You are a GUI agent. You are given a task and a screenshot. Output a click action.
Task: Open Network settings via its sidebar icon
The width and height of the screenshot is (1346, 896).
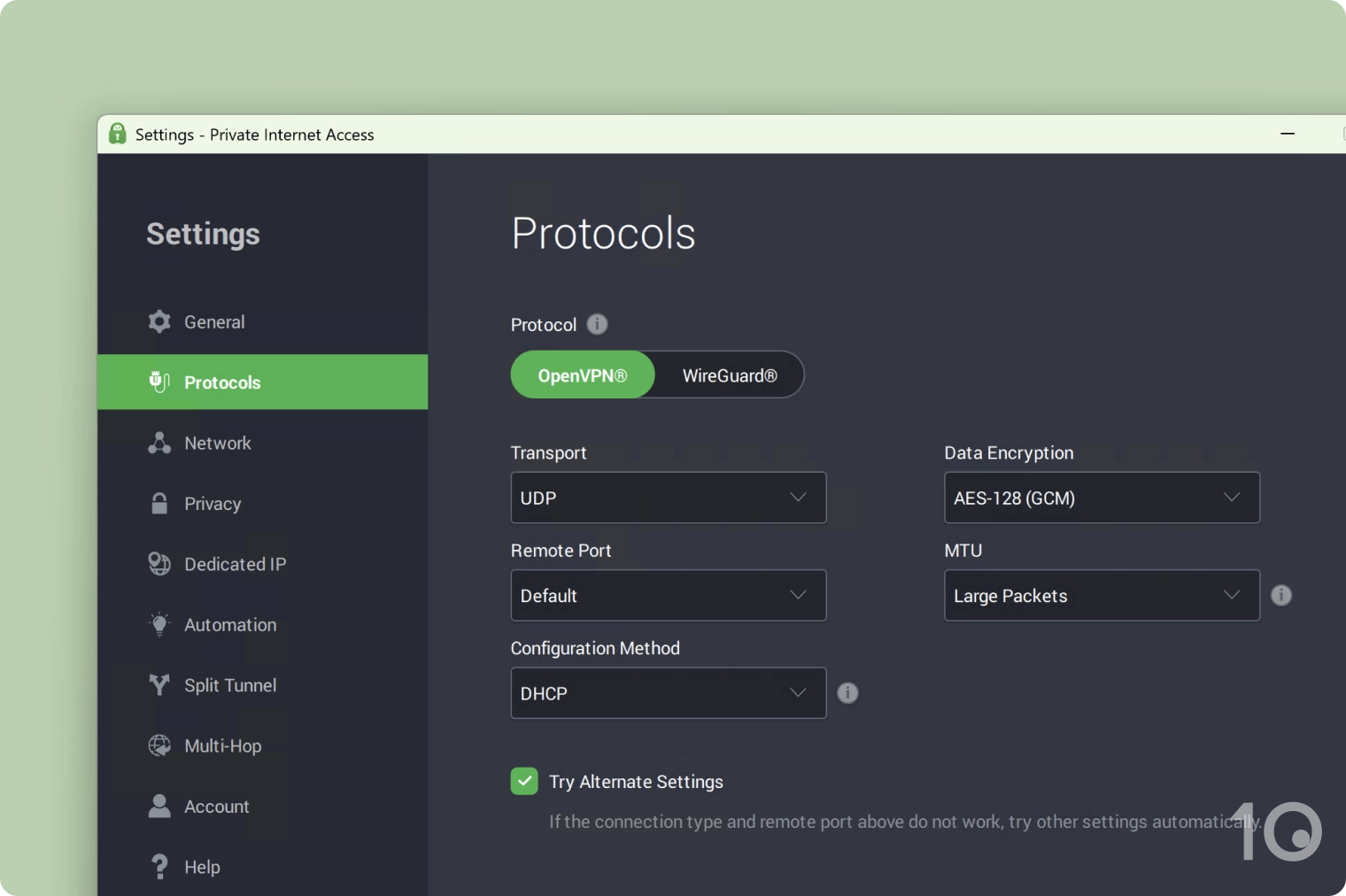point(159,443)
